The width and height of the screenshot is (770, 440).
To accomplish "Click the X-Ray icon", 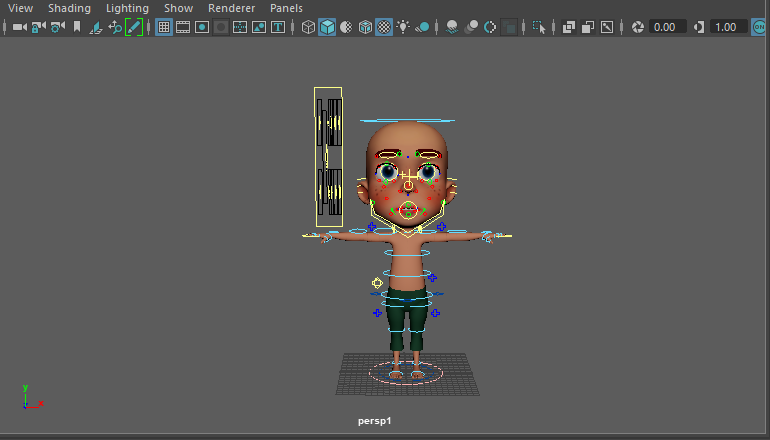I will pyautogui.click(x=569, y=27).
